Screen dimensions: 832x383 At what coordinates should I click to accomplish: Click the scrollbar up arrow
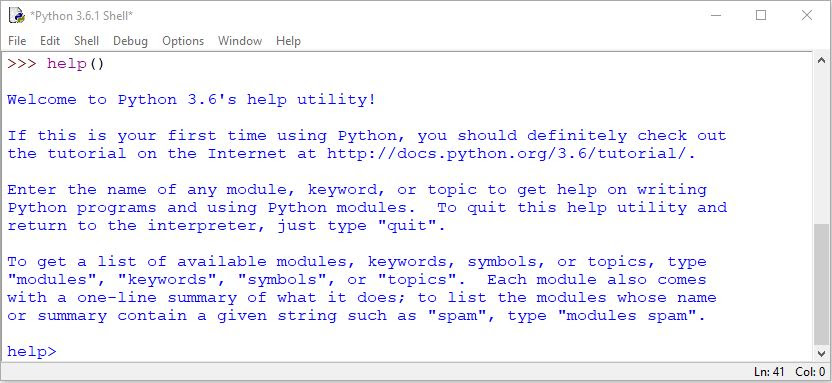point(821,60)
